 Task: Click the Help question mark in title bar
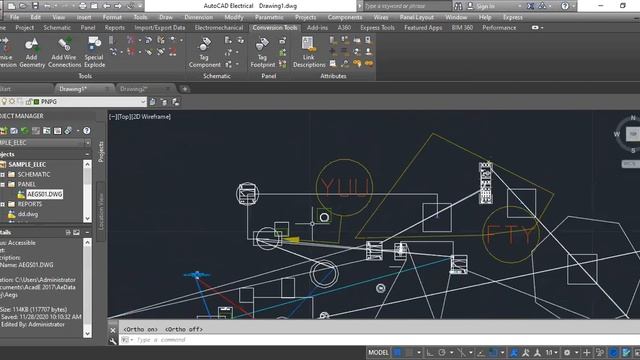click(564, 6)
